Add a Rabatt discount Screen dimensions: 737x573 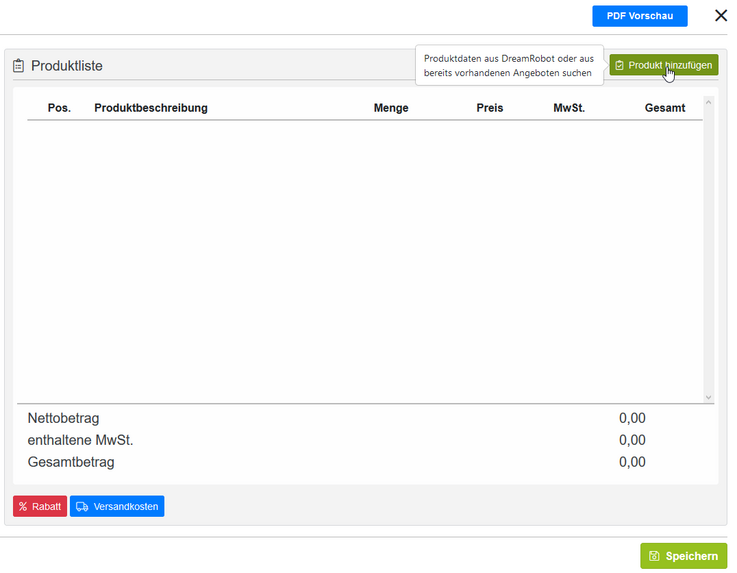pyautogui.click(x=40, y=506)
